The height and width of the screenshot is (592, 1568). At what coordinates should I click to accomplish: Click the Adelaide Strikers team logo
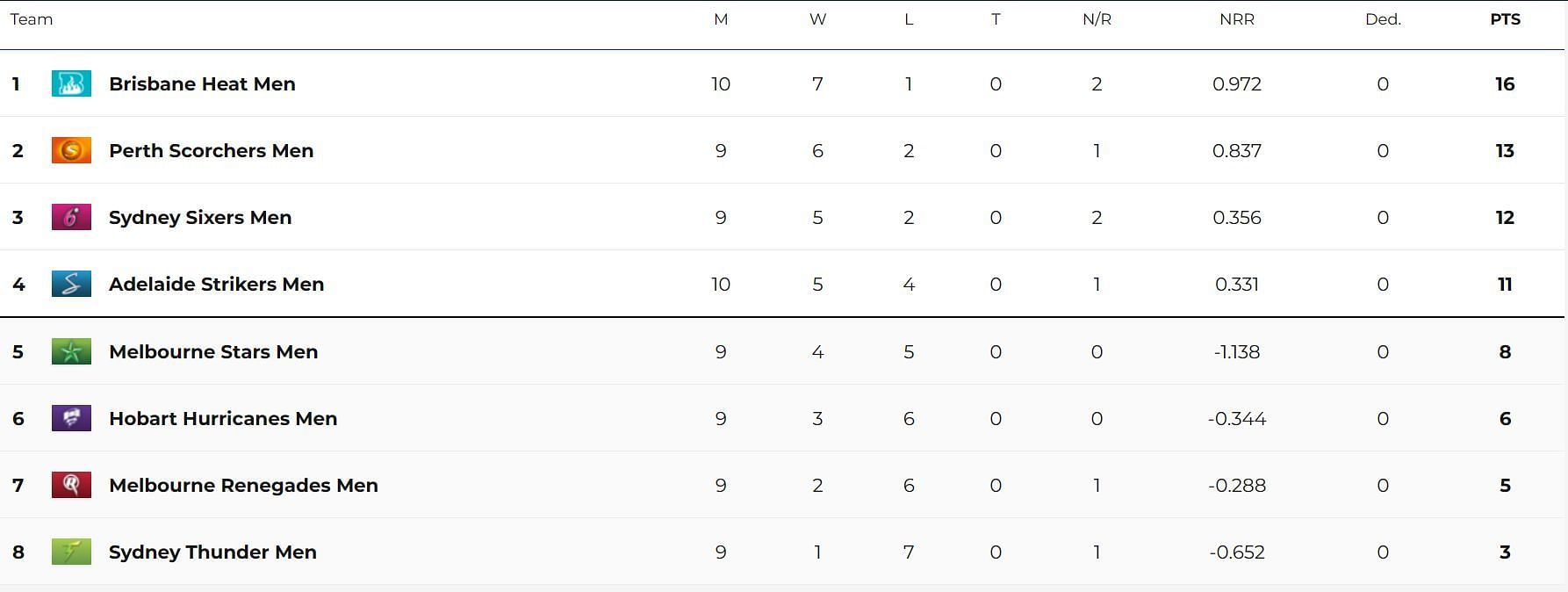click(x=71, y=284)
